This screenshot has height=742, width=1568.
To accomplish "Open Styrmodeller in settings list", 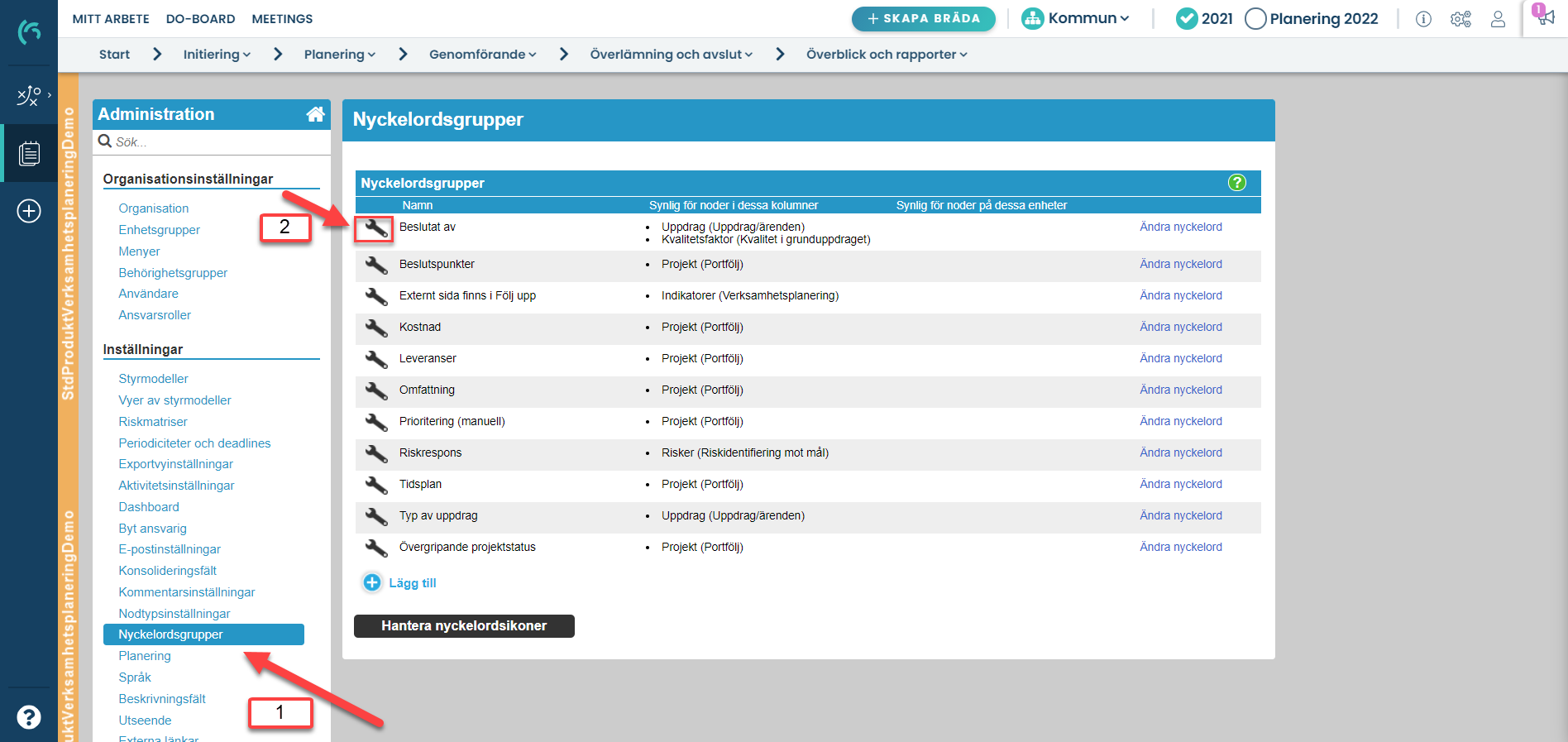I will [x=153, y=379].
